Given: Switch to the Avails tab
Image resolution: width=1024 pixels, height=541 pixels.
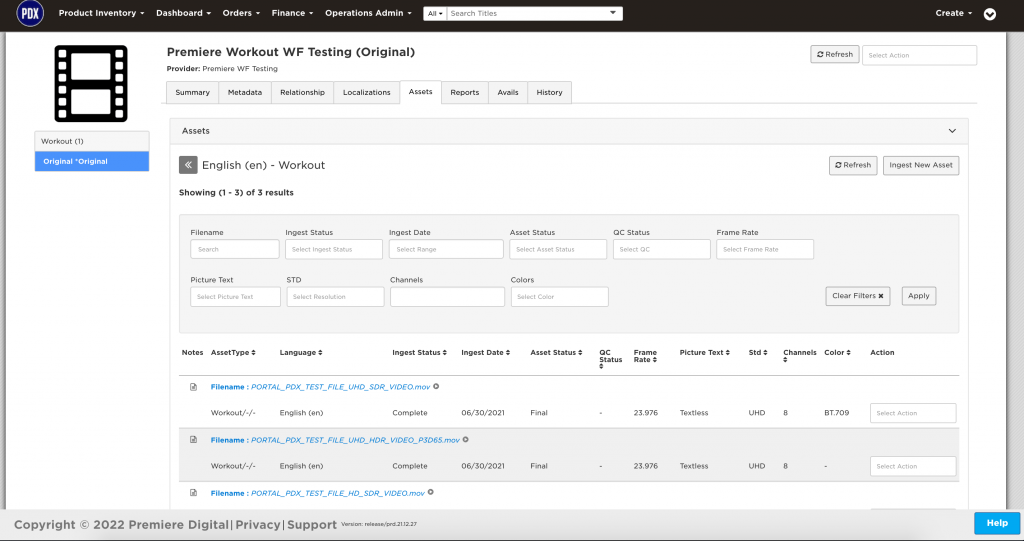Looking at the screenshot, I should [x=508, y=93].
